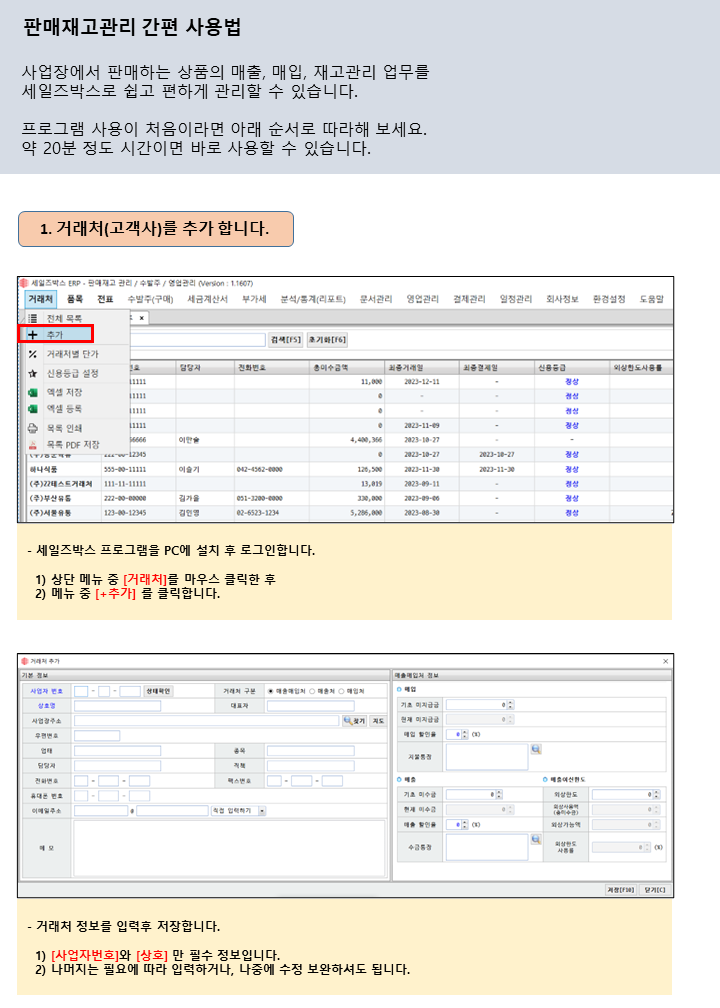Open the 수발주(구매) menu
Viewport: 720px width, 1008px height.
click(x=150, y=299)
